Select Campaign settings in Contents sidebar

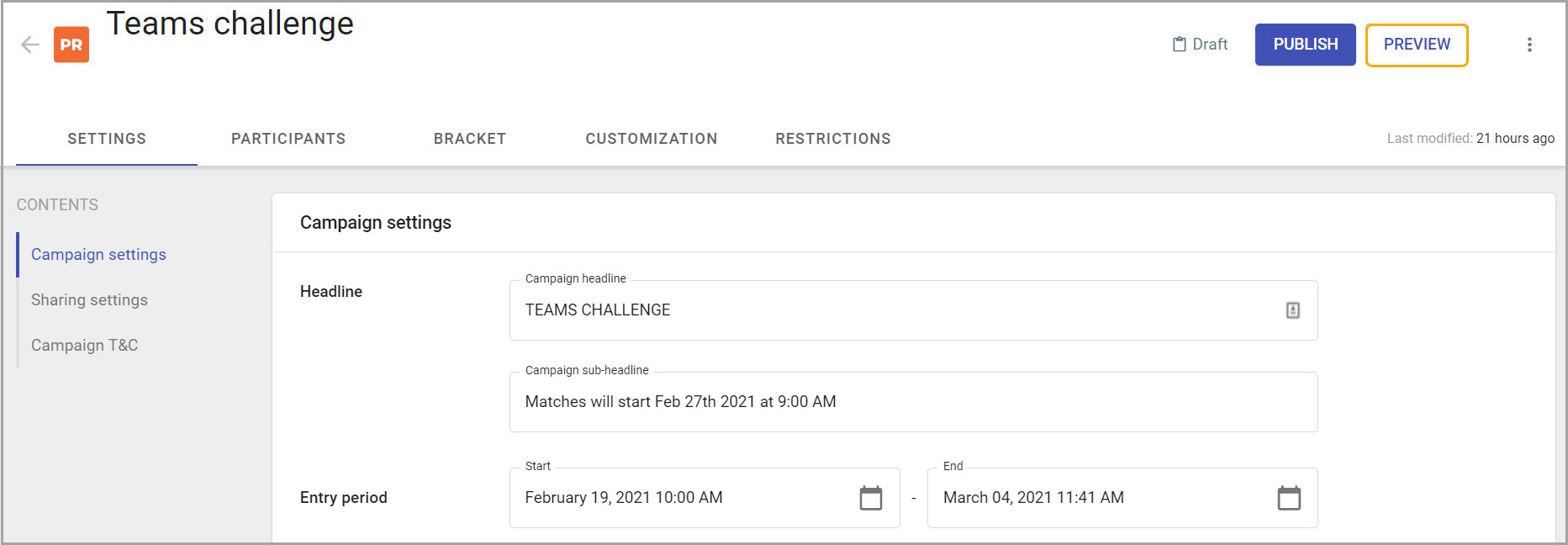[98, 255]
